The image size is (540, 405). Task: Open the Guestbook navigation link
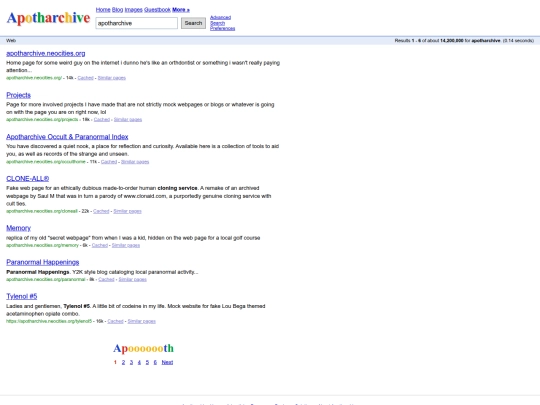[157, 10]
